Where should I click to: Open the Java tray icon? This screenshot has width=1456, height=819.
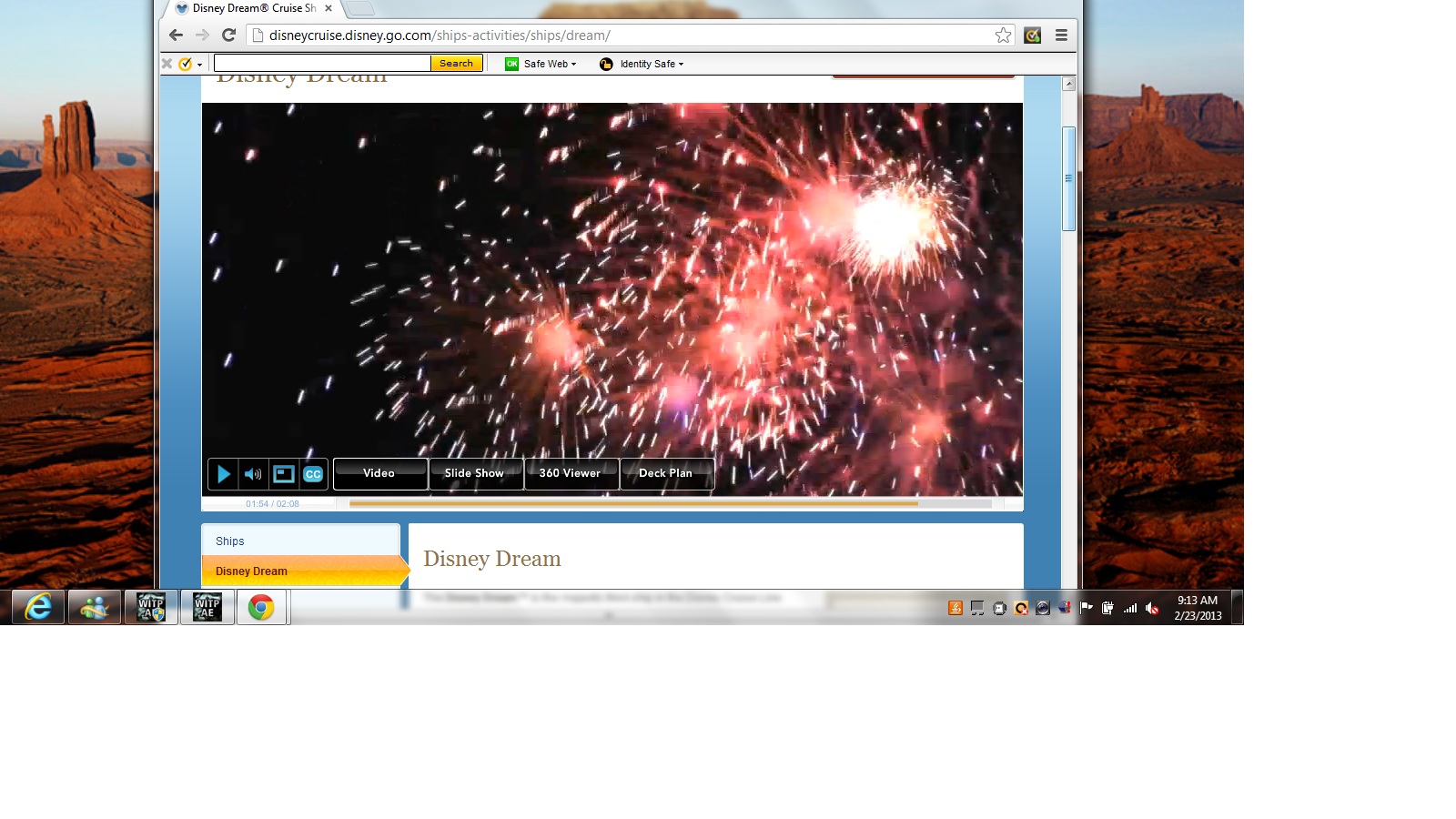click(955, 608)
